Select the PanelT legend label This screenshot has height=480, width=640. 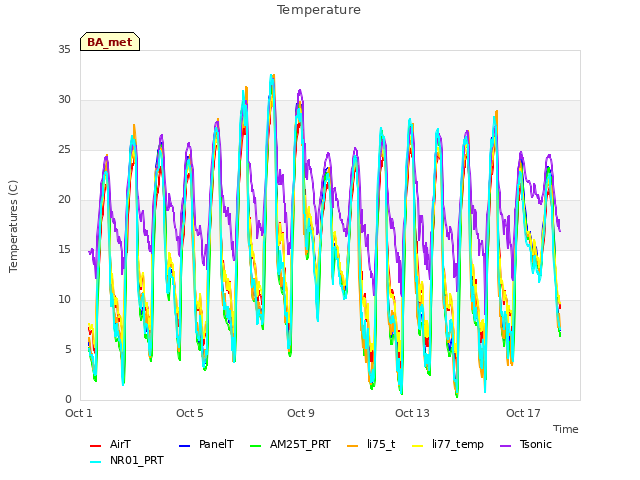pyautogui.click(x=216, y=444)
